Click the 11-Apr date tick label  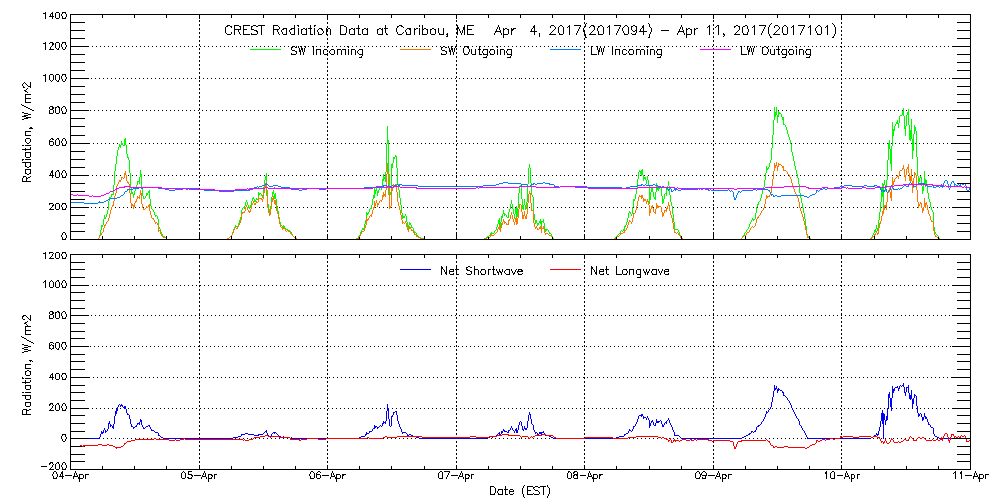point(968,477)
